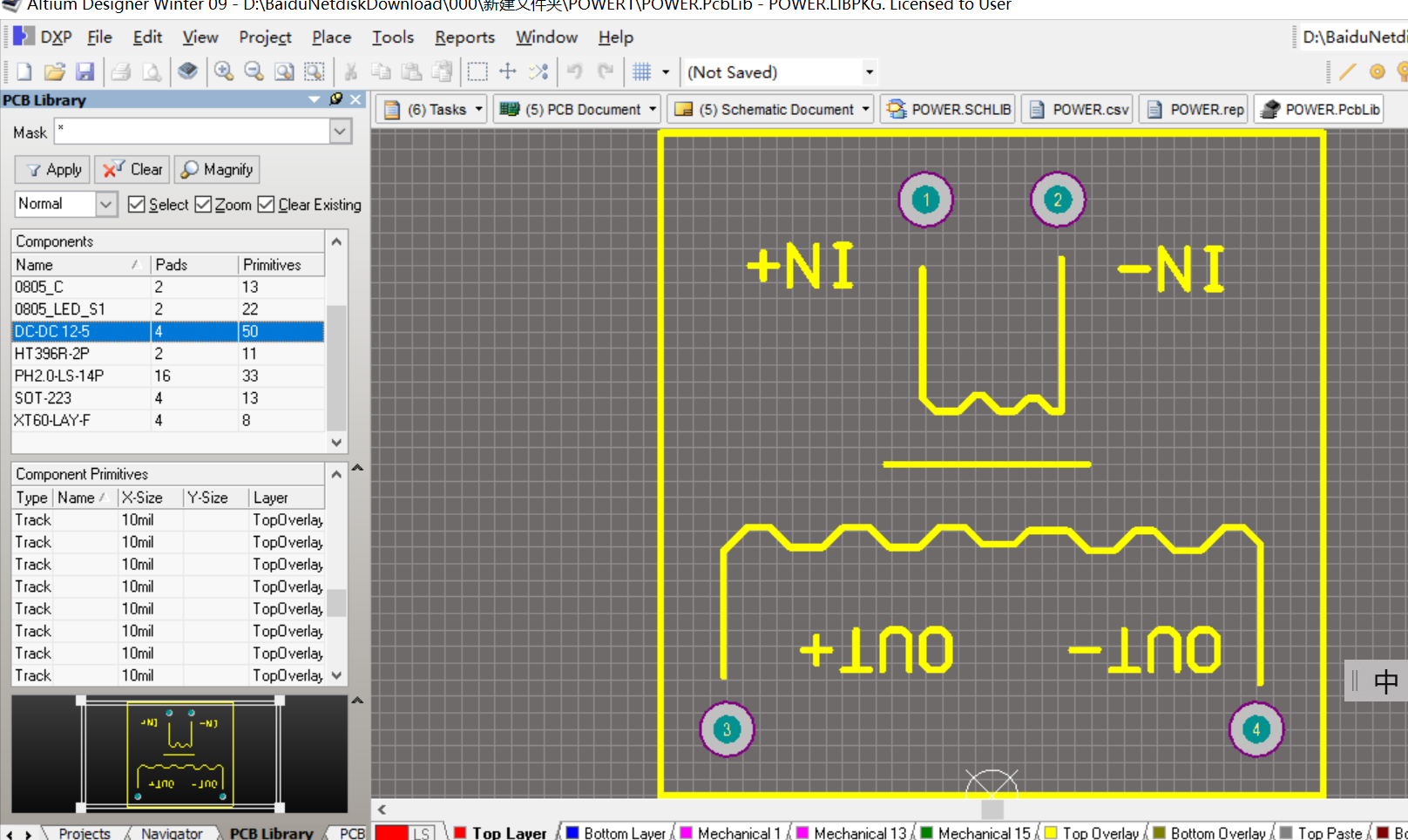Open the devices view icon
Screen dimensions: 1408x840
coord(187,71)
